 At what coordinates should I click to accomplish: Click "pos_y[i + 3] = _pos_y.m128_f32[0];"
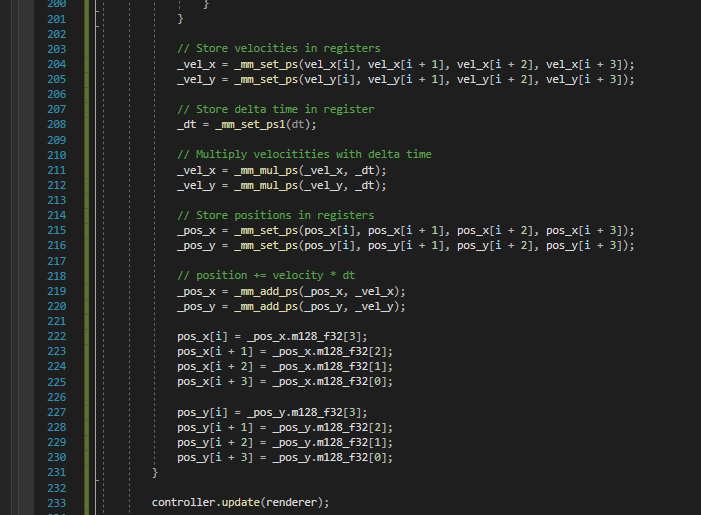[285, 458]
